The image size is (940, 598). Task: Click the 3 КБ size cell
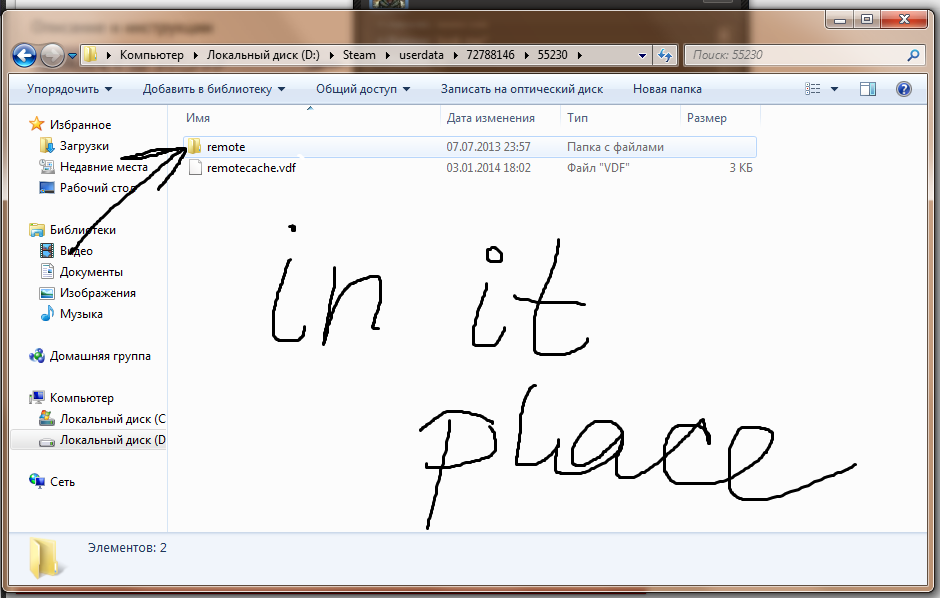[740, 168]
